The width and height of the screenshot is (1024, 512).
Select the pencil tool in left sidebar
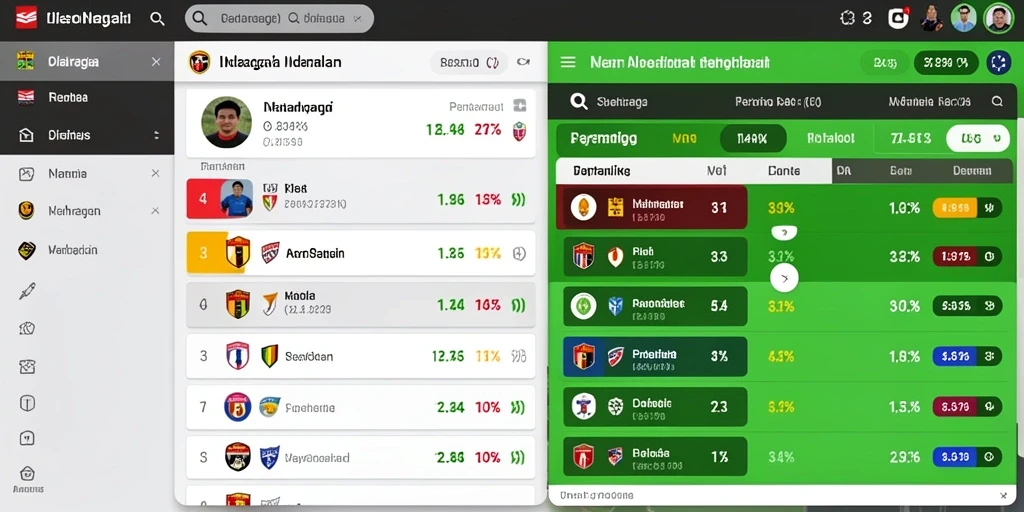pos(27,291)
